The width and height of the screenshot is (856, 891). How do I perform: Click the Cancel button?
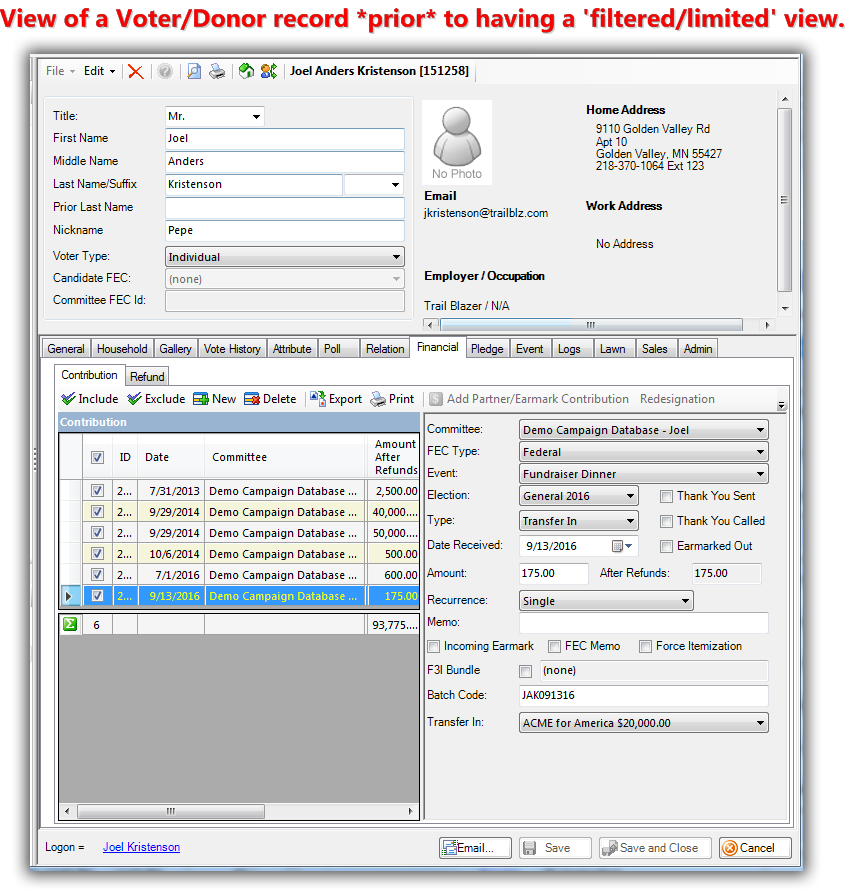click(x=755, y=848)
